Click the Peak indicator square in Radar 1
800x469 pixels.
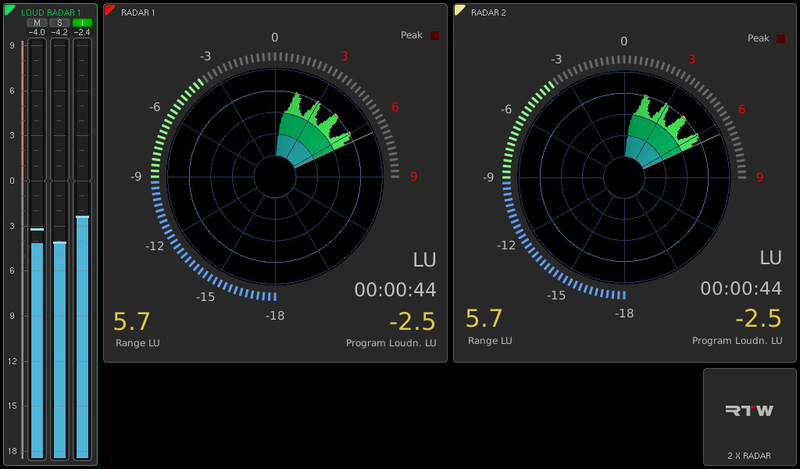coord(435,35)
